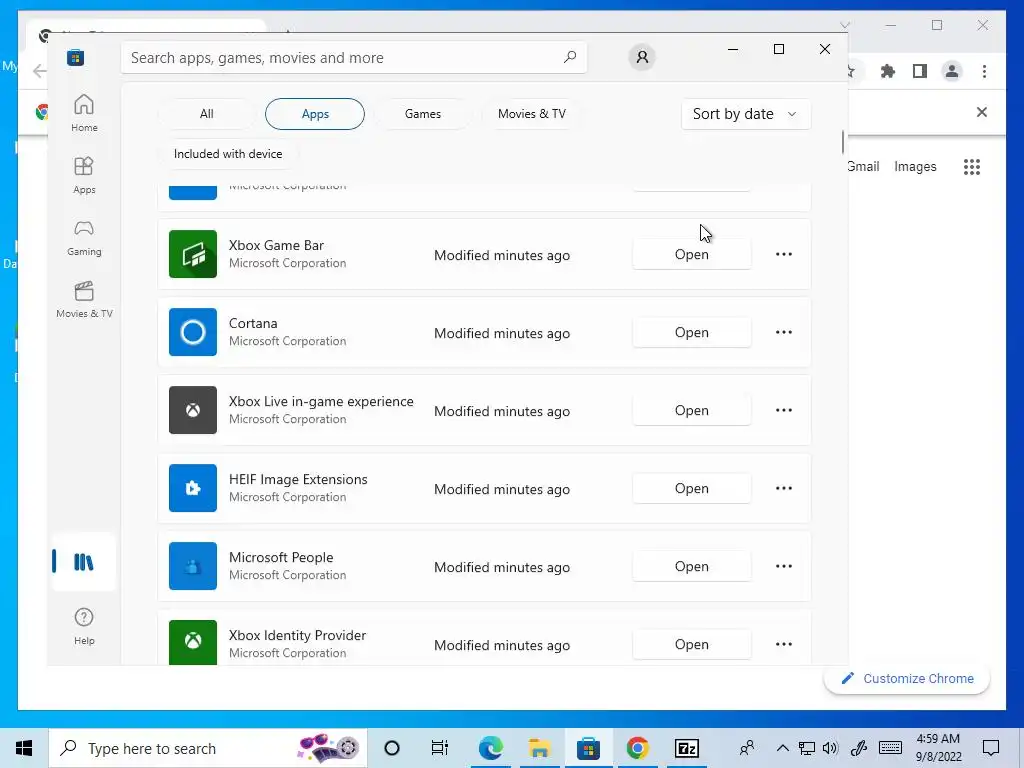The image size is (1024, 768).
Task: Open more options for Xbox Identity Provider
Action: pos(784,644)
